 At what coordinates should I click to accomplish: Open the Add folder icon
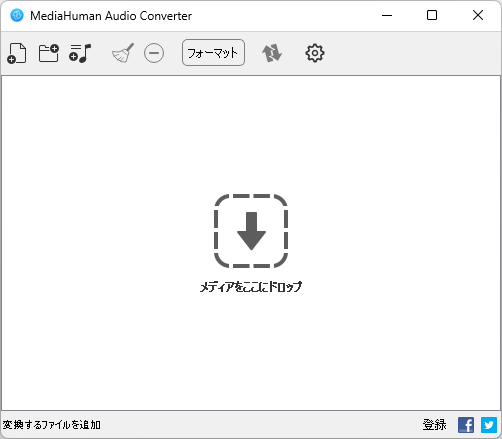click(49, 53)
